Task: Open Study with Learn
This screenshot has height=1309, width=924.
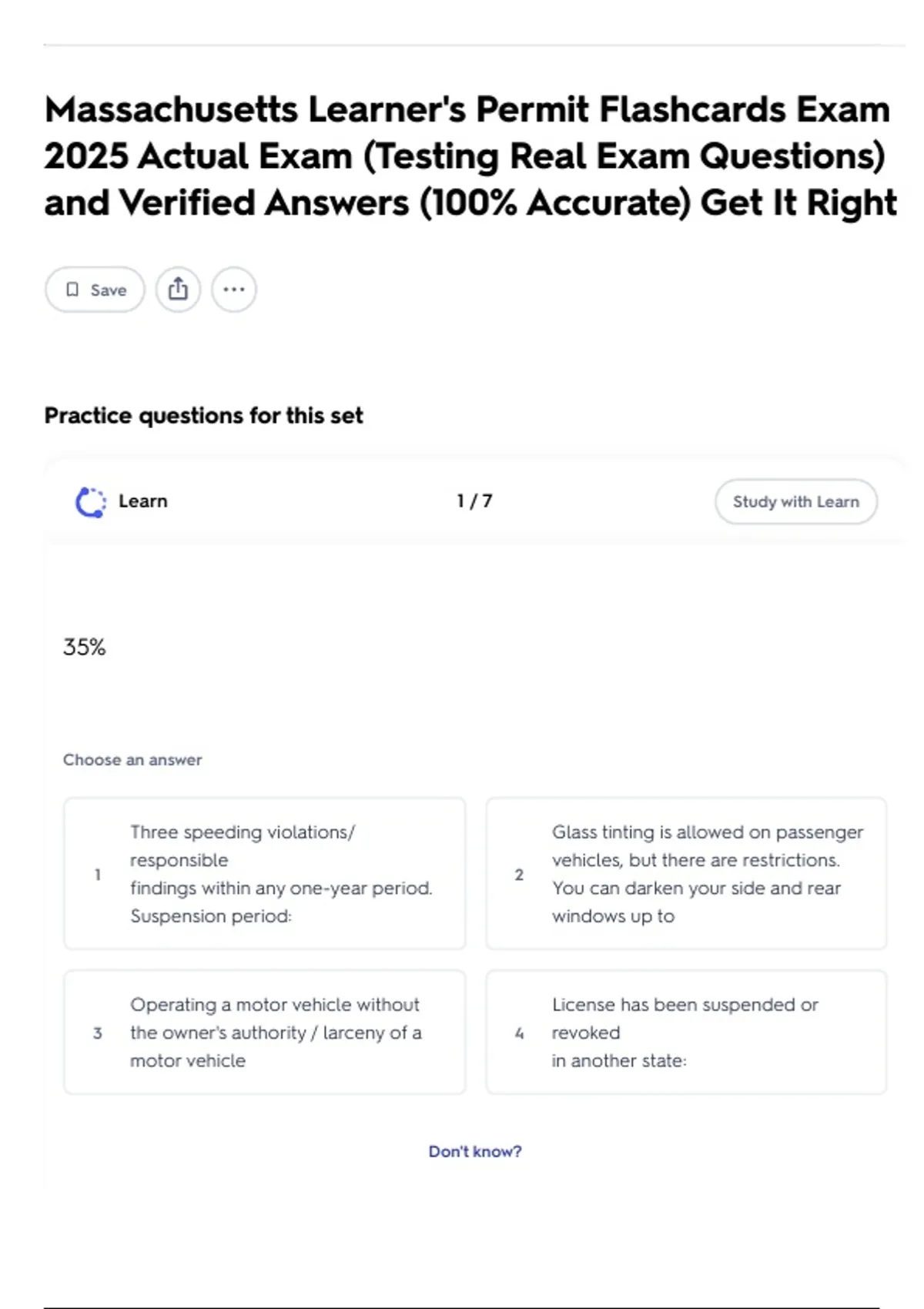Action: 795,502
